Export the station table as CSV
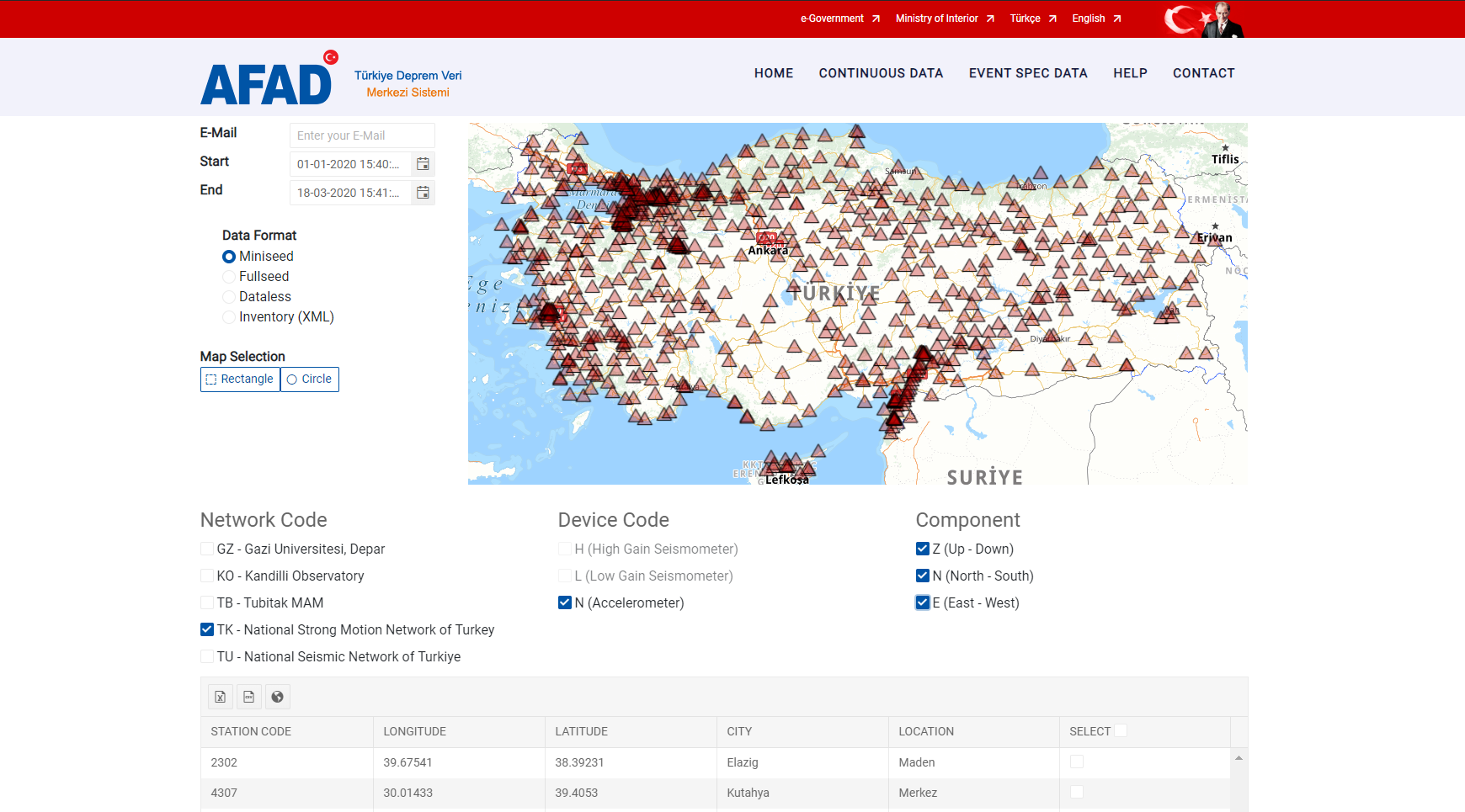Screen dimensions: 1465x812 pyautogui.click(x=248, y=697)
